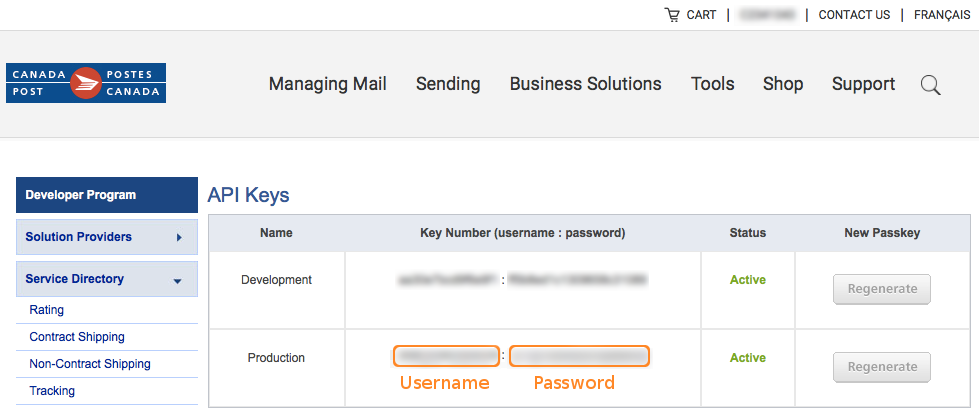The image size is (979, 412).
Task: Open the Tools menu
Action: click(x=712, y=84)
